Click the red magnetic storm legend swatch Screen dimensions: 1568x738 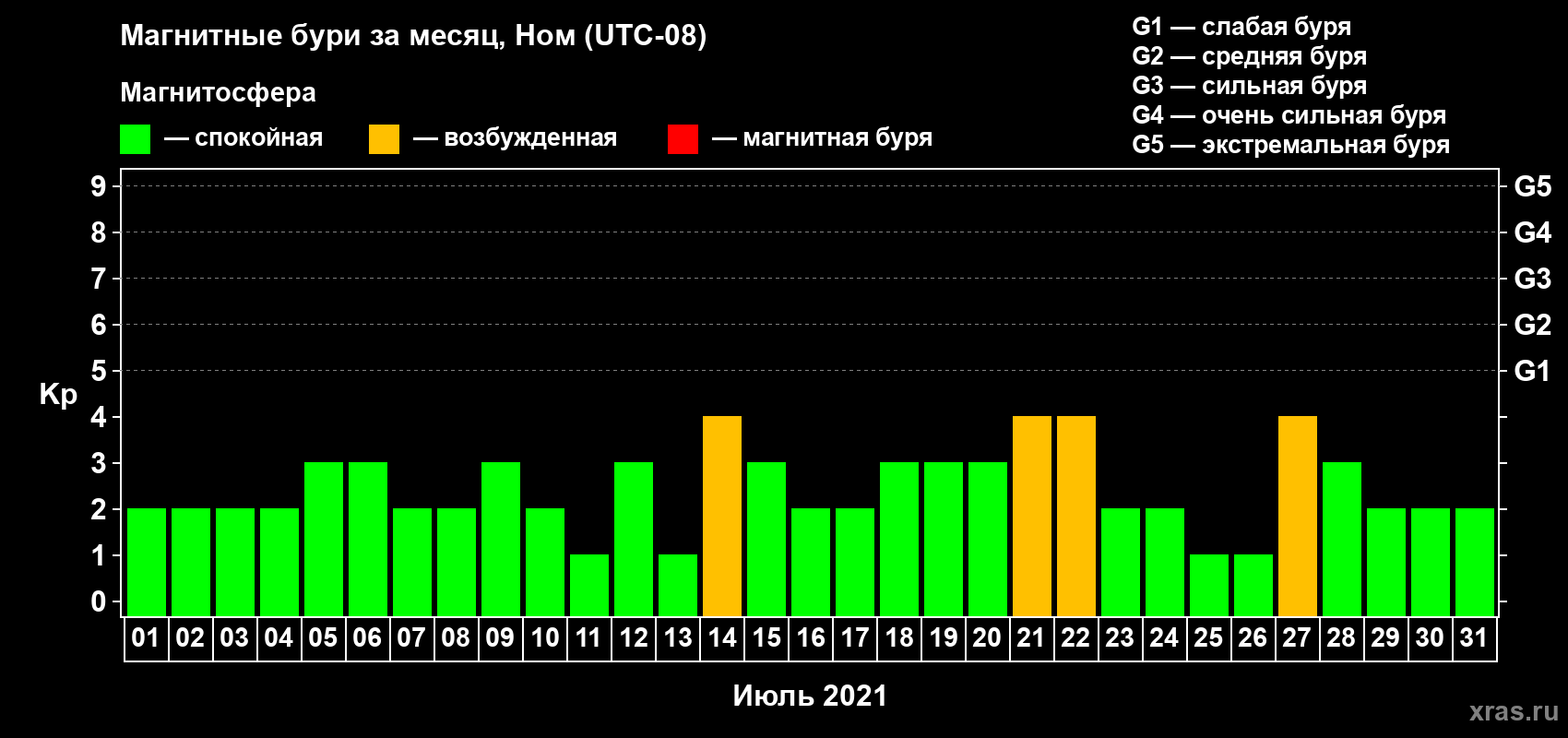tap(683, 139)
